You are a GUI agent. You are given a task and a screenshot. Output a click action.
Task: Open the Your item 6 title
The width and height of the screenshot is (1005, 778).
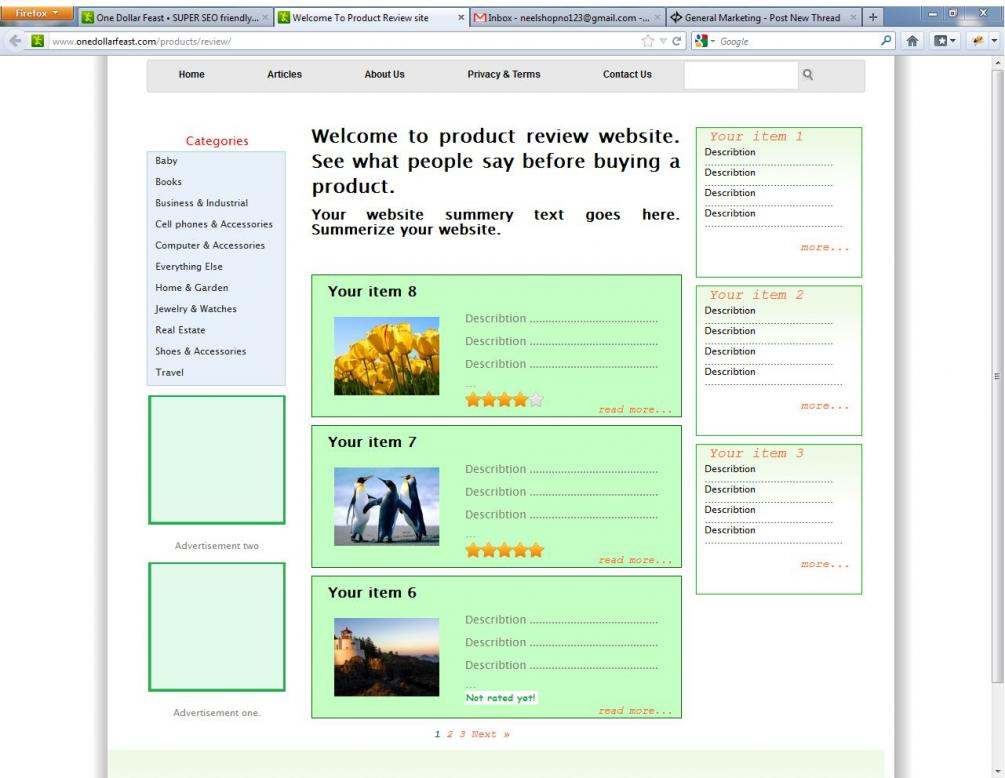(x=372, y=593)
